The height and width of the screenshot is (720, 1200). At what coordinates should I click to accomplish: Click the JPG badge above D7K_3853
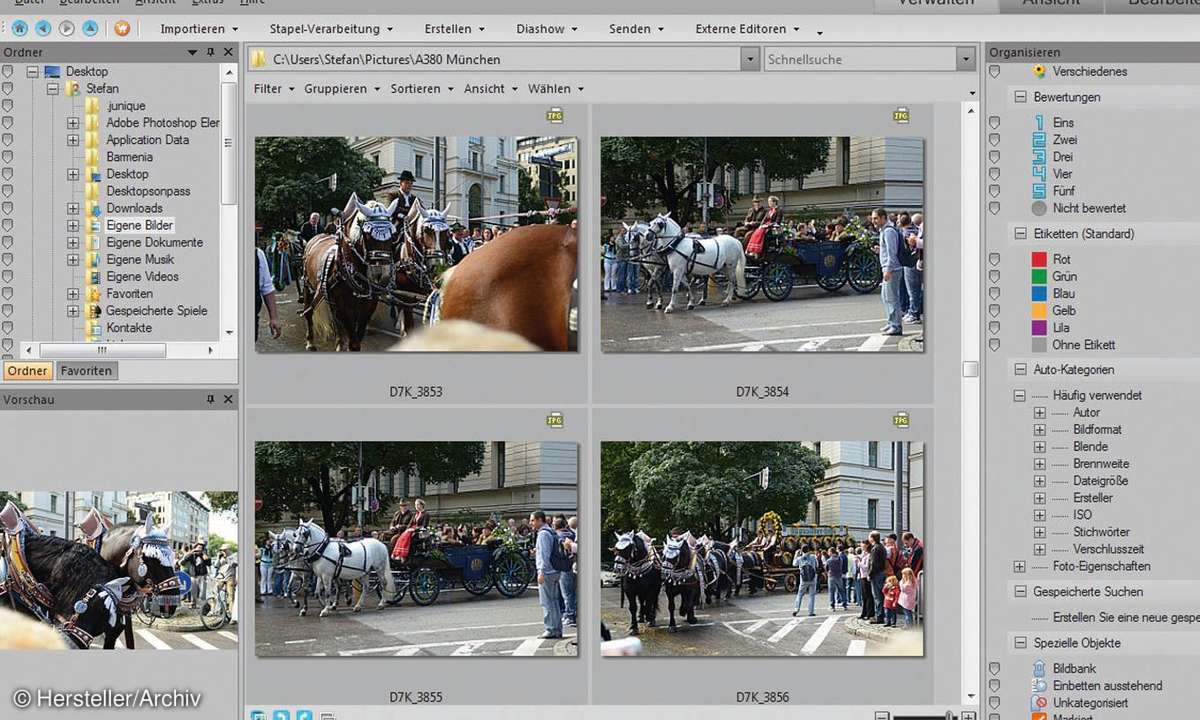[x=555, y=116]
